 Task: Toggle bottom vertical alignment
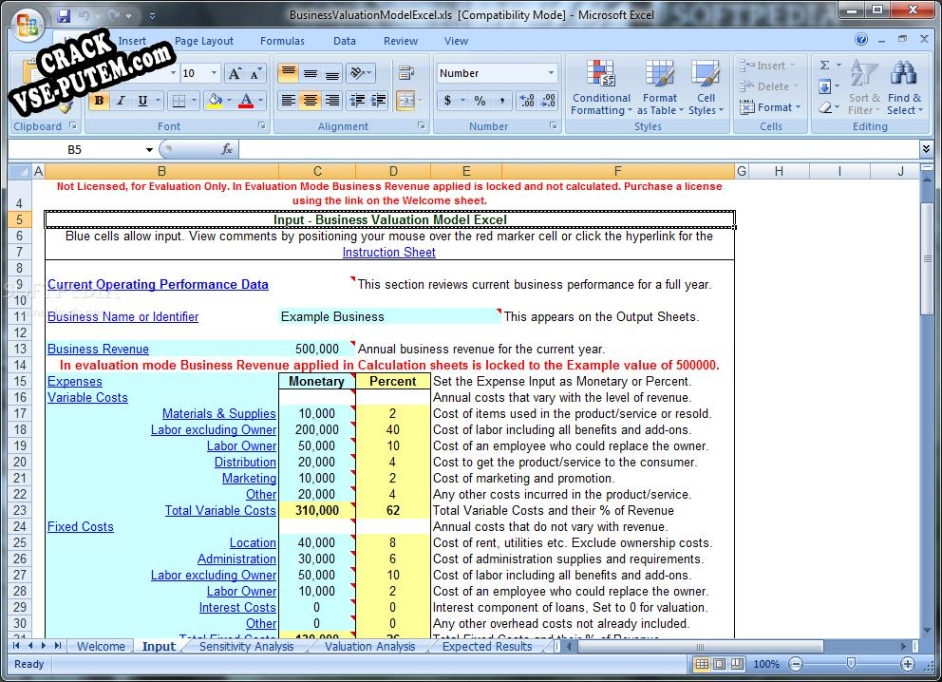tap(332, 73)
